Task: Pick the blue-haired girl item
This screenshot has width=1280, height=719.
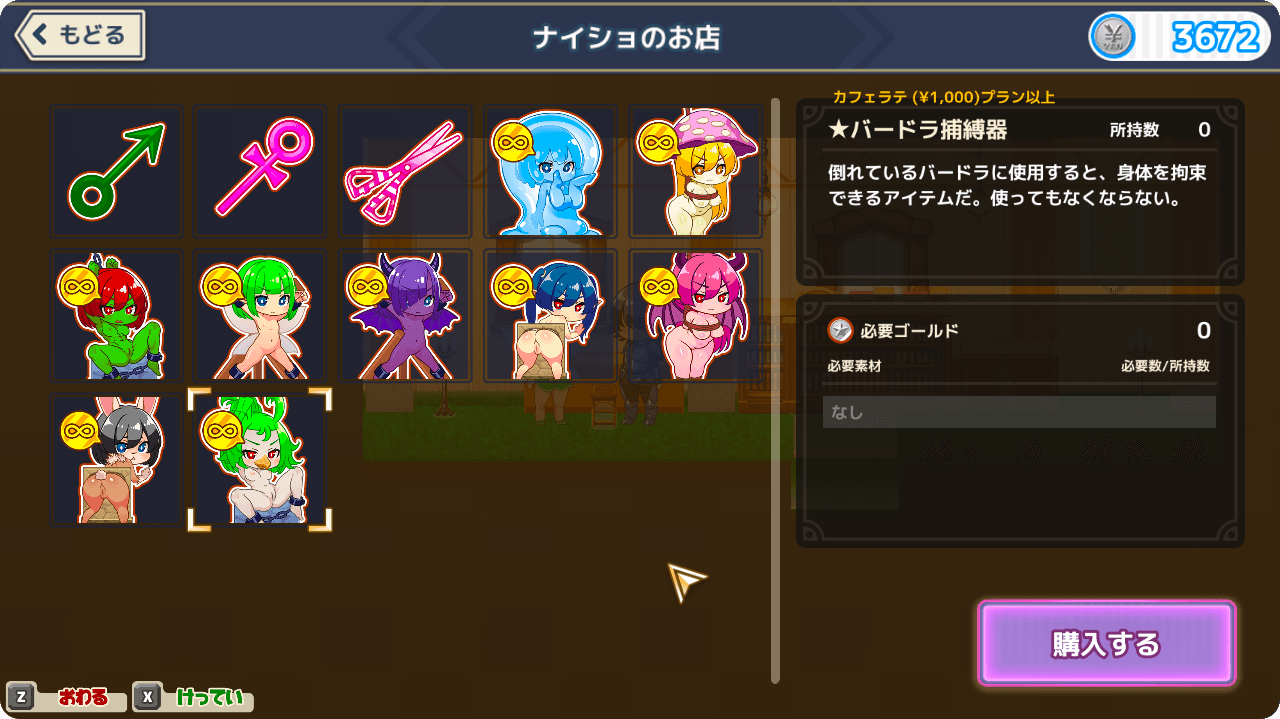Action: pos(550,316)
